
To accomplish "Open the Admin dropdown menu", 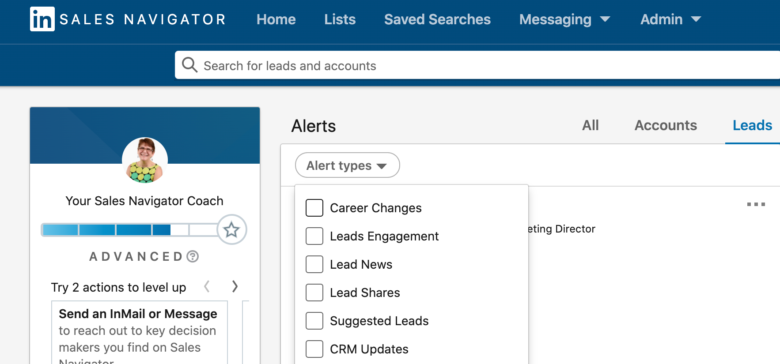I will pyautogui.click(x=670, y=19).
